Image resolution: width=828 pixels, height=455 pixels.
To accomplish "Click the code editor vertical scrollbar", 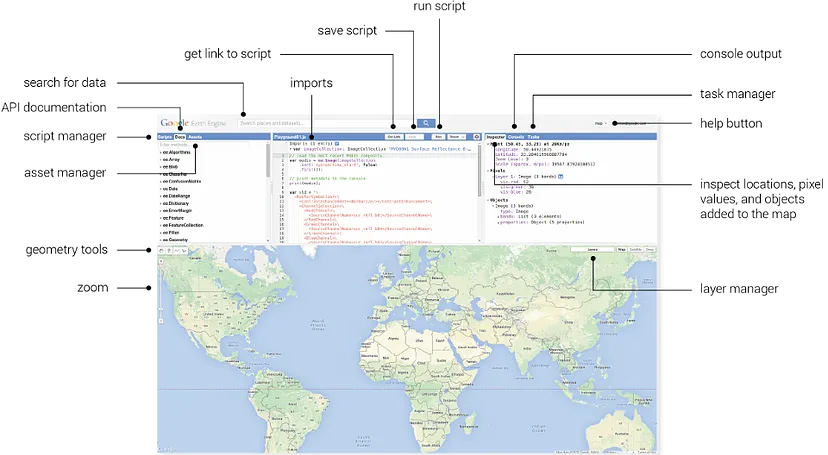I will coord(480,170).
